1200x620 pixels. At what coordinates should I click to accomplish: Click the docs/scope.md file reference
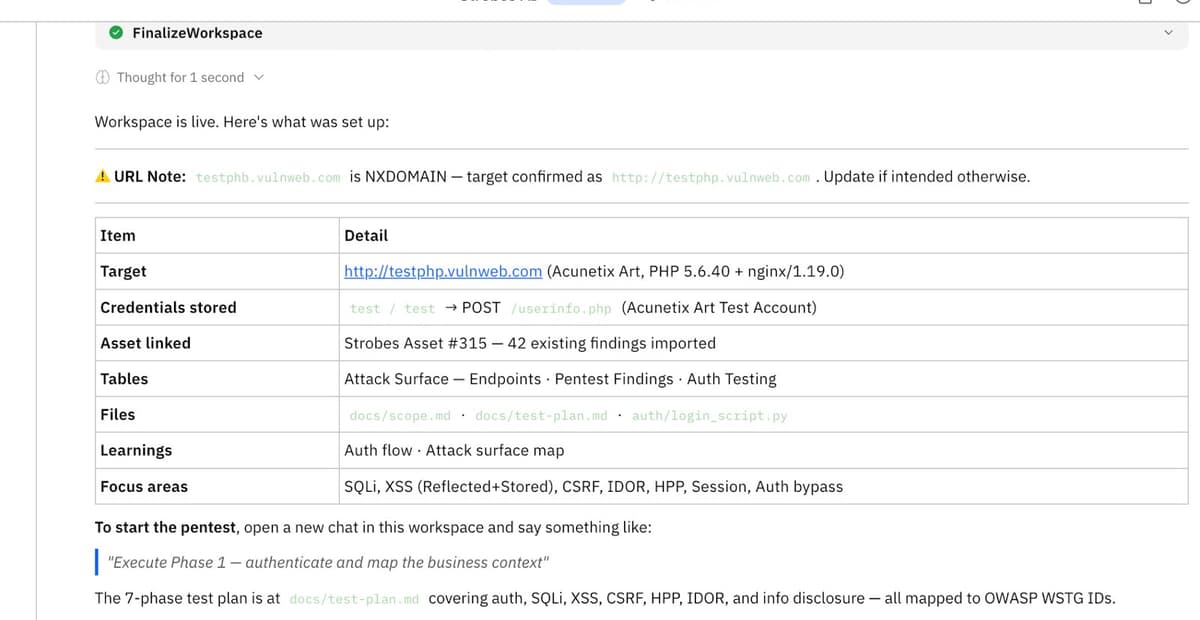pyautogui.click(x=400, y=415)
